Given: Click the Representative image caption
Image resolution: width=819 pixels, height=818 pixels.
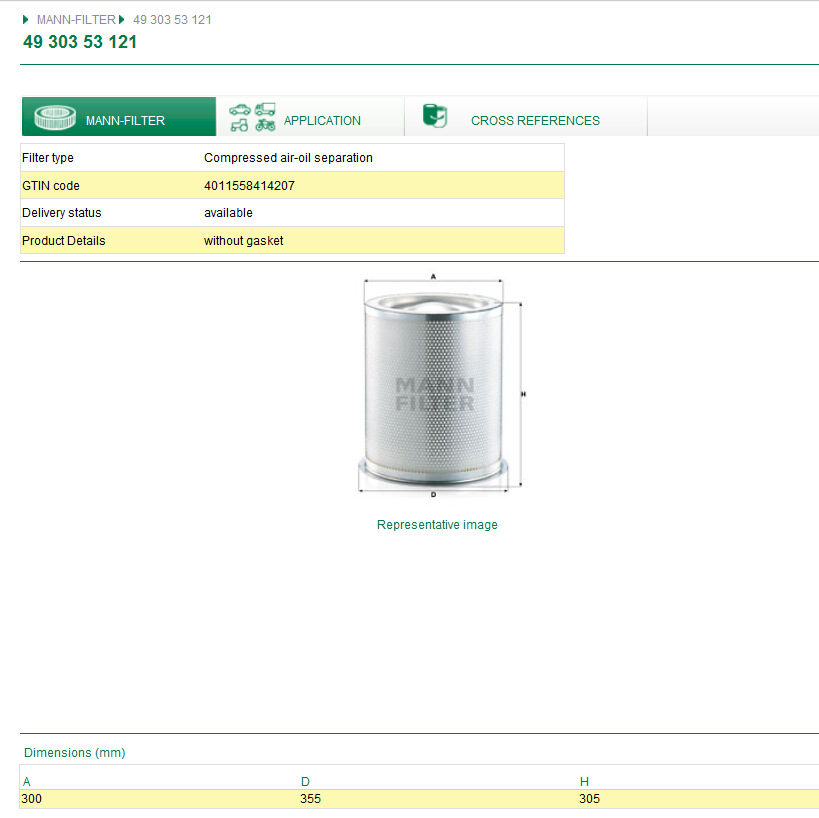Looking at the screenshot, I should pos(437,524).
